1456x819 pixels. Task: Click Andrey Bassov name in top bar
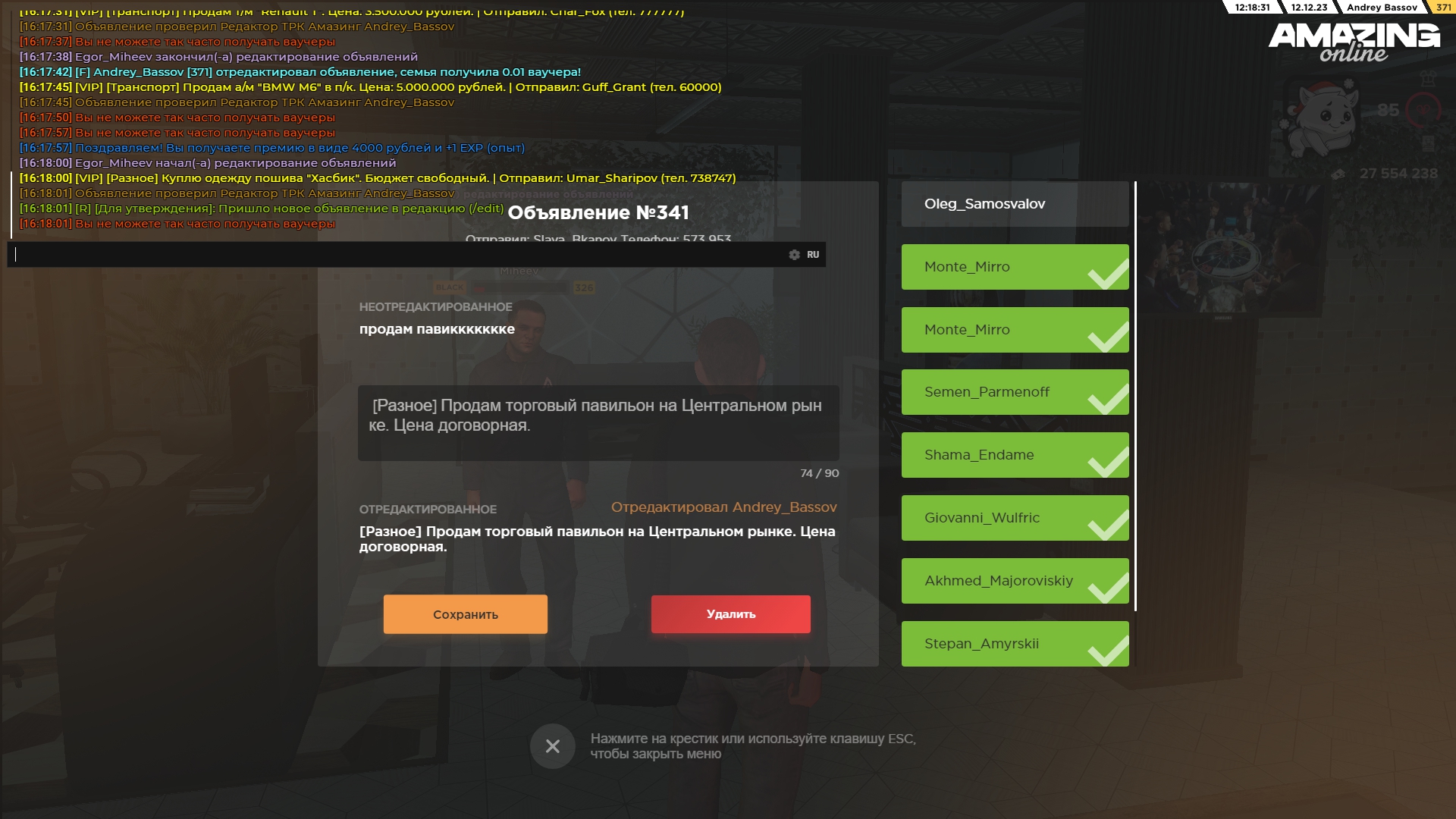(x=1382, y=7)
